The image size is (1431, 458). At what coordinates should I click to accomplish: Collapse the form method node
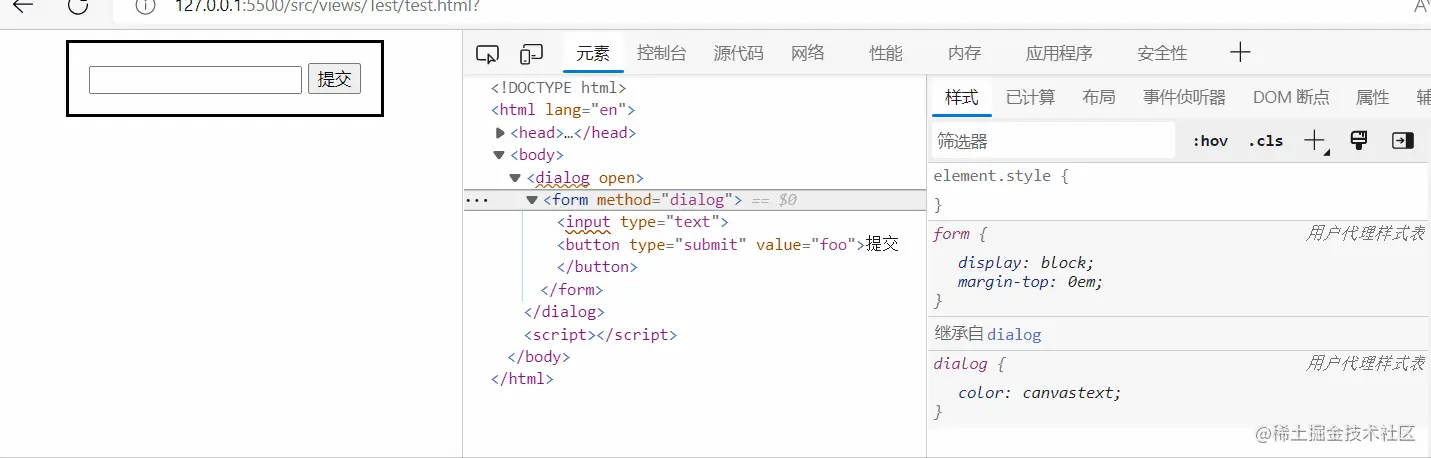pos(532,200)
